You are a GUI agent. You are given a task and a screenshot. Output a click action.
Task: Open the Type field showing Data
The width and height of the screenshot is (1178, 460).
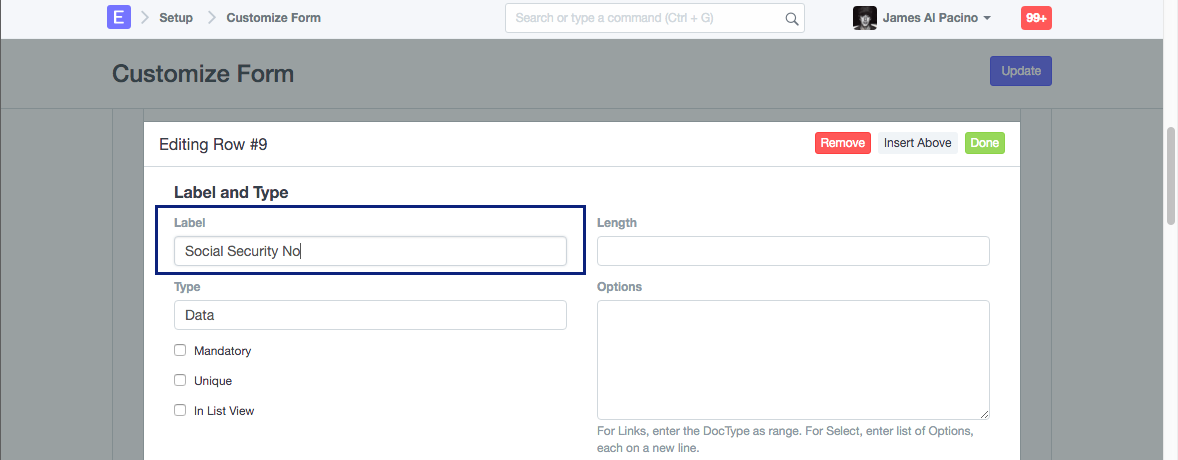[370, 315]
